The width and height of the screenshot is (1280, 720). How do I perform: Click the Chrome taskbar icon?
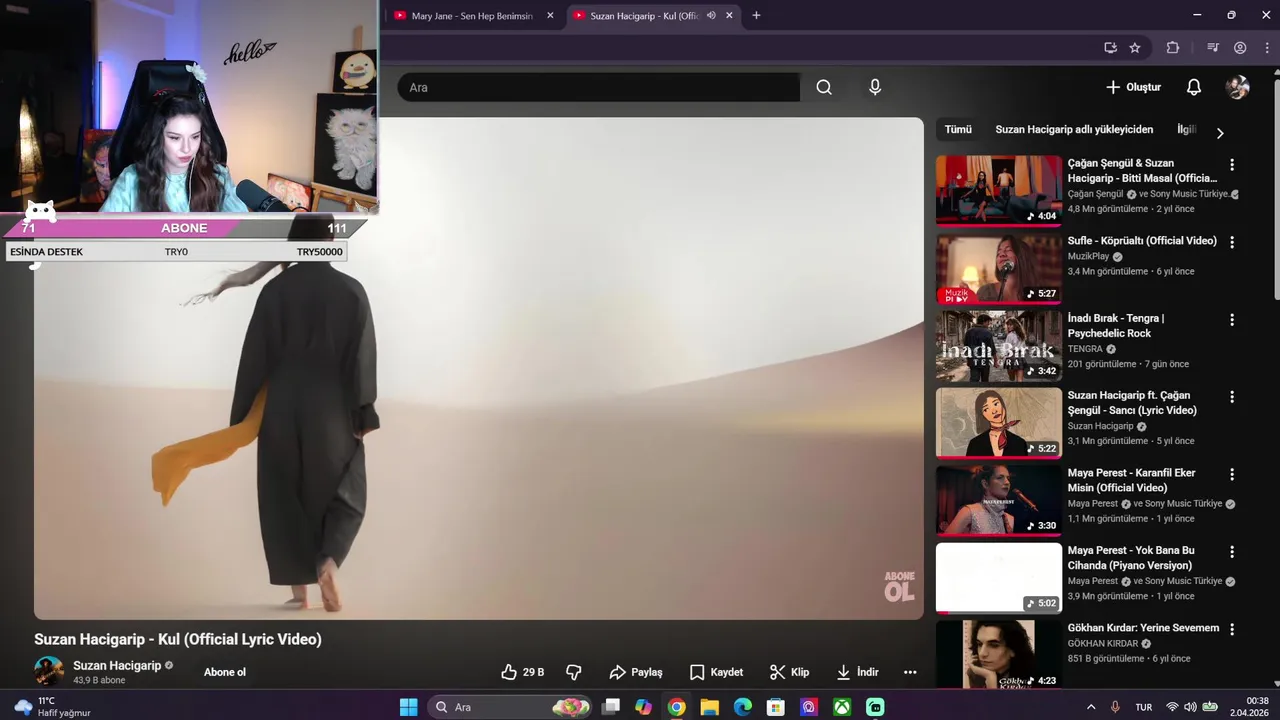tap(676, 707)
